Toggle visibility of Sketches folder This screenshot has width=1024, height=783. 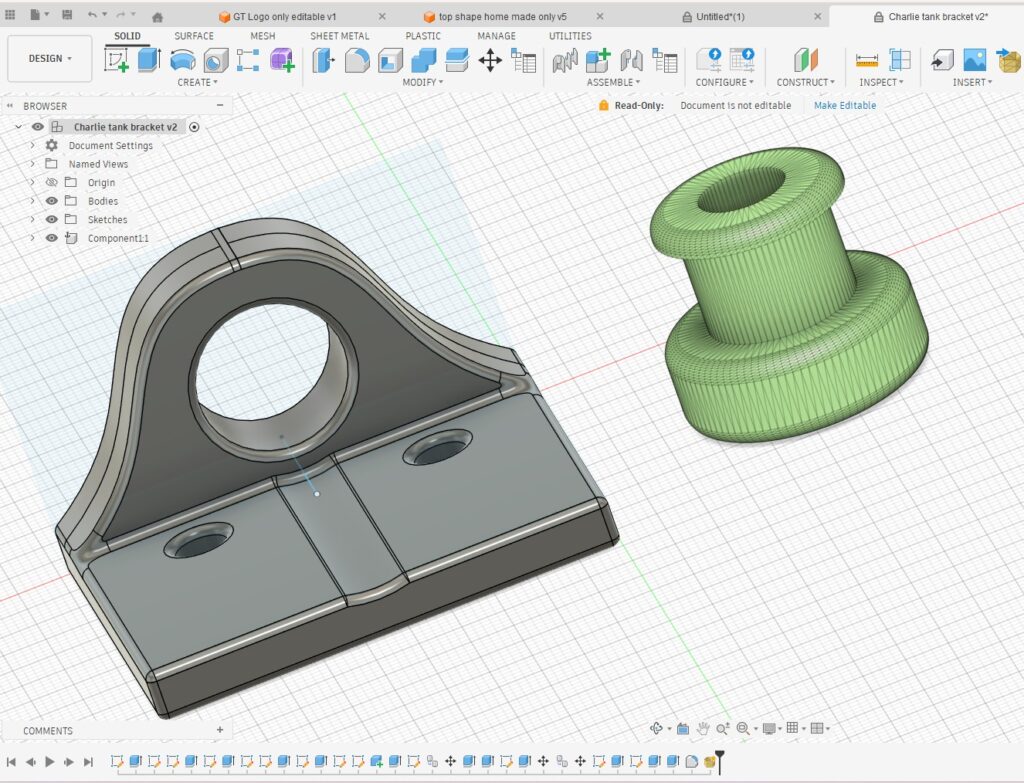click(52, 220)
